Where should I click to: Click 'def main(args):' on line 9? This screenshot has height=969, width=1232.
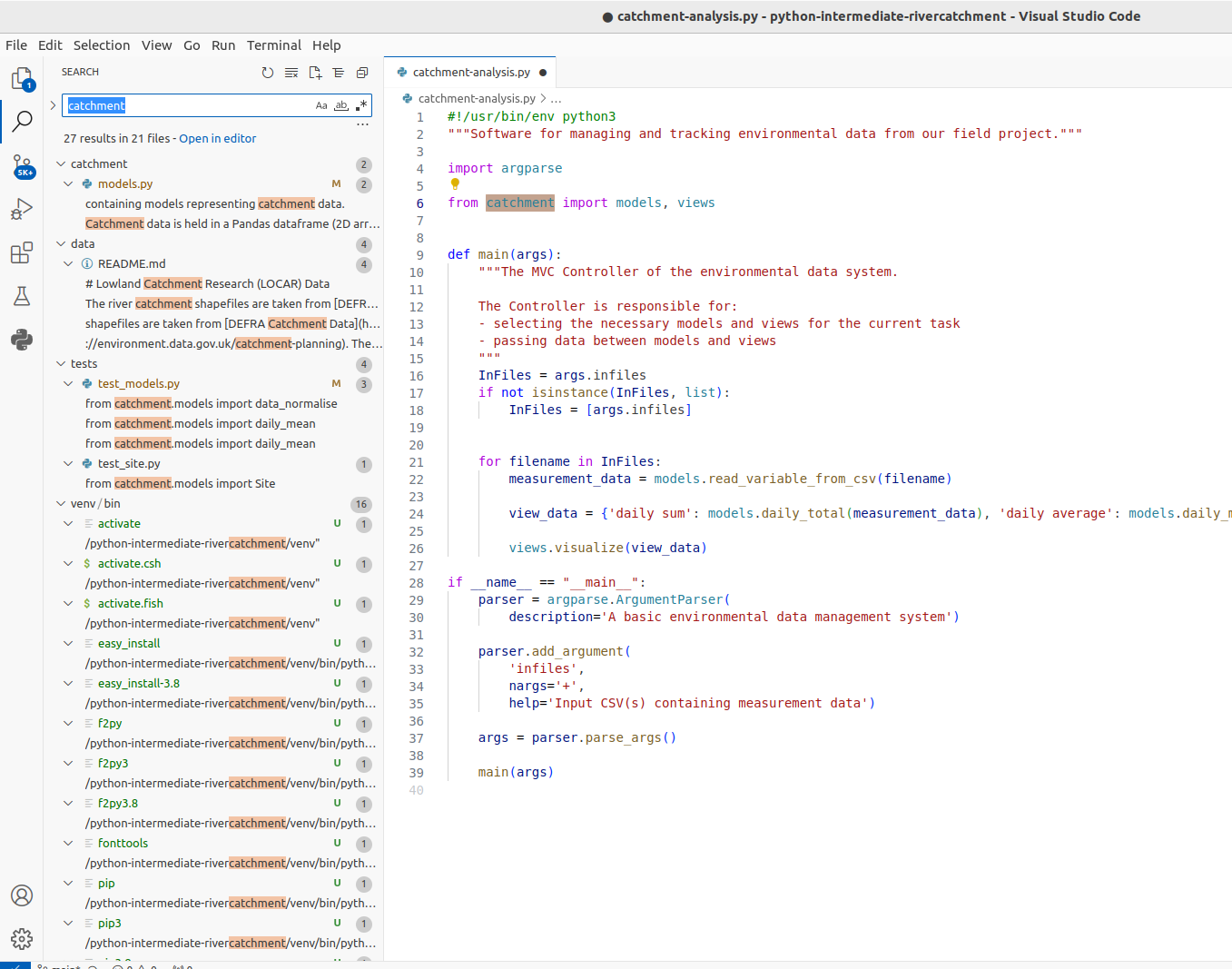505,254
